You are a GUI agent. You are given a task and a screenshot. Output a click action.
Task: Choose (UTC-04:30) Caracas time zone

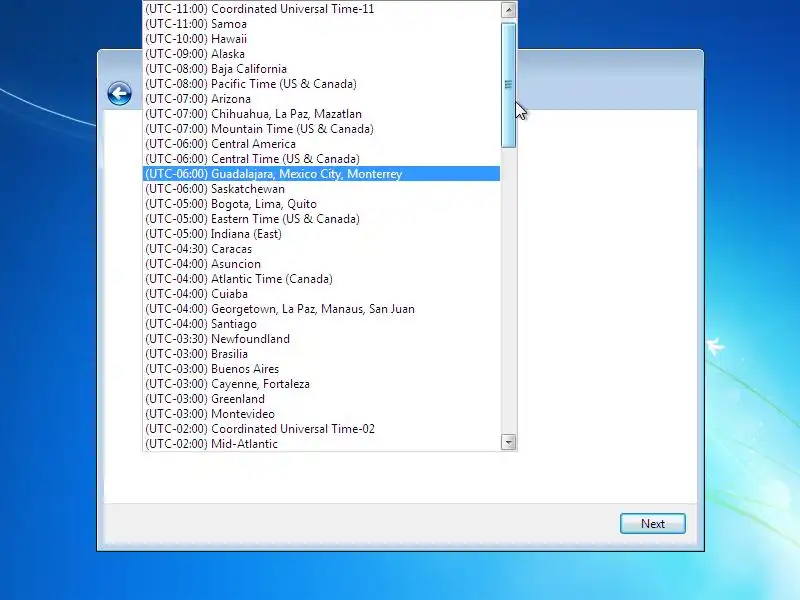click(321, 249)
